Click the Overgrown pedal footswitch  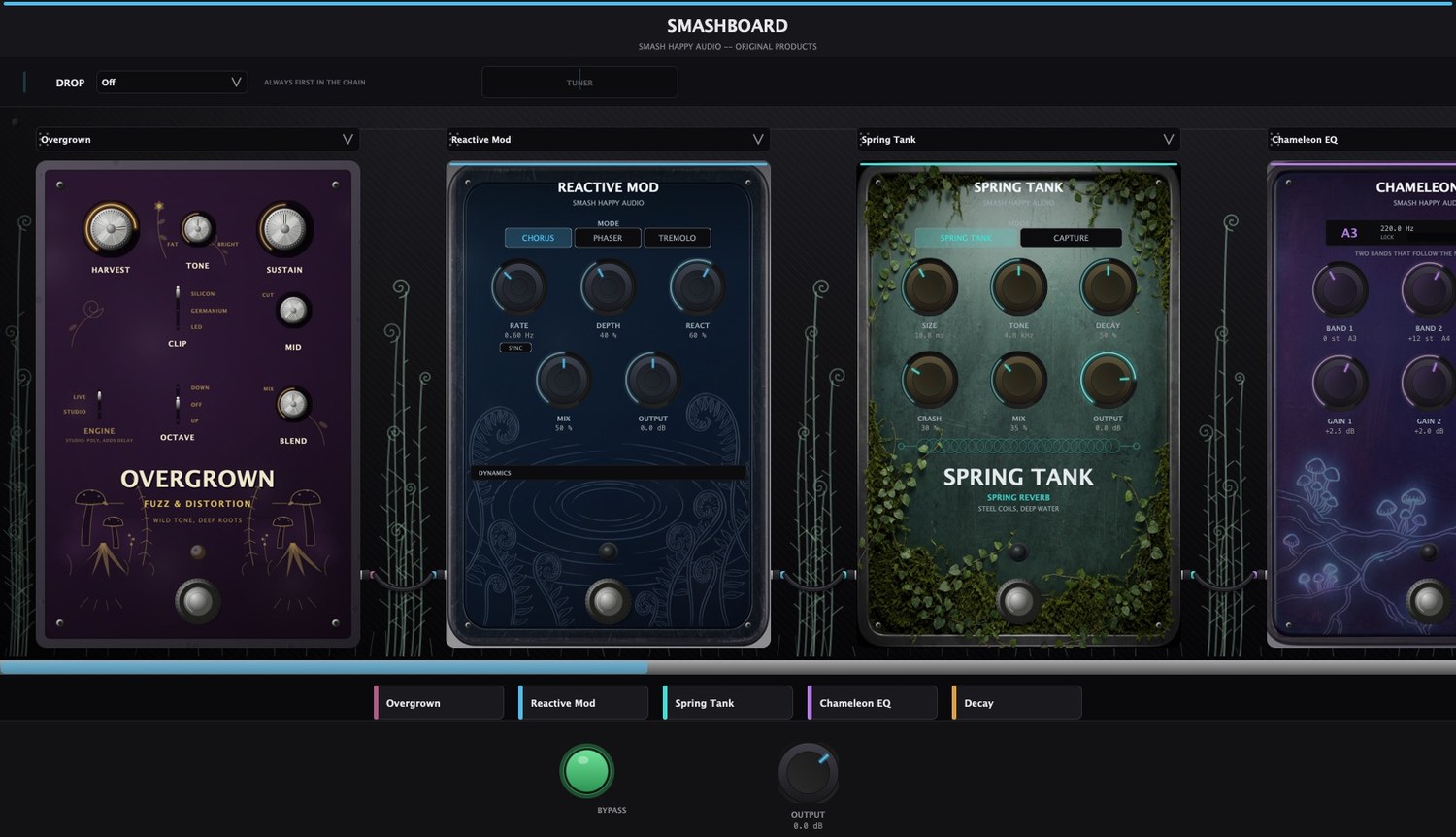pyautogui.click(x=198, y=601)
